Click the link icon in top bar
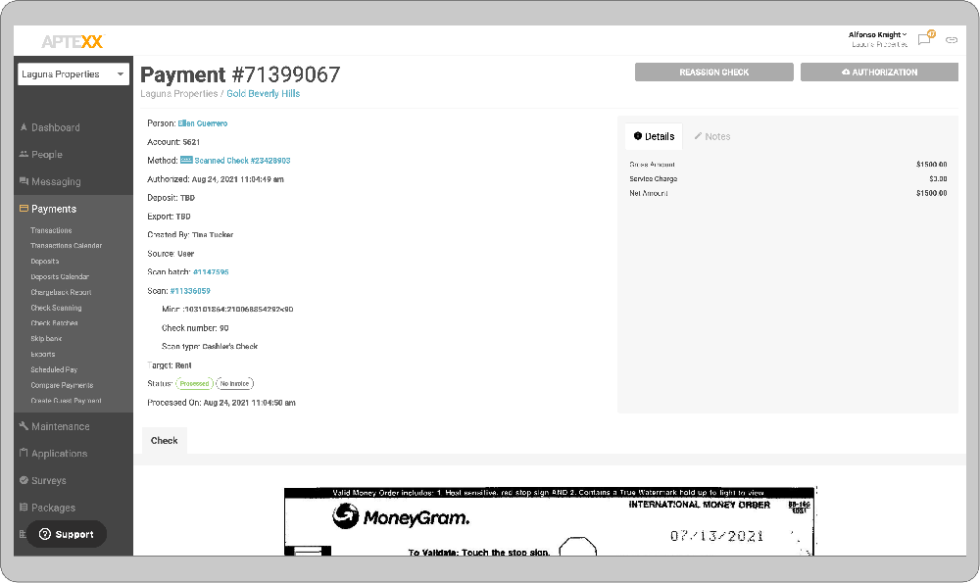The height and width of the screenshot is (583, 980). pos(951,40)
